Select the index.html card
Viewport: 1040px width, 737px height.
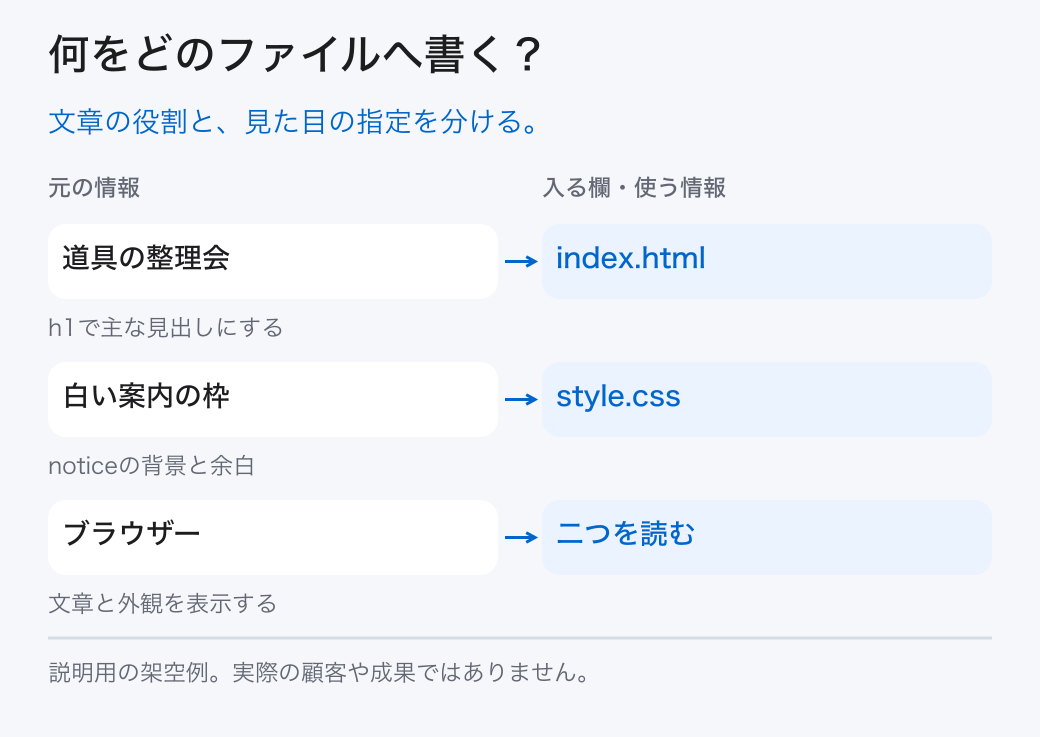[x=767, y=261]
